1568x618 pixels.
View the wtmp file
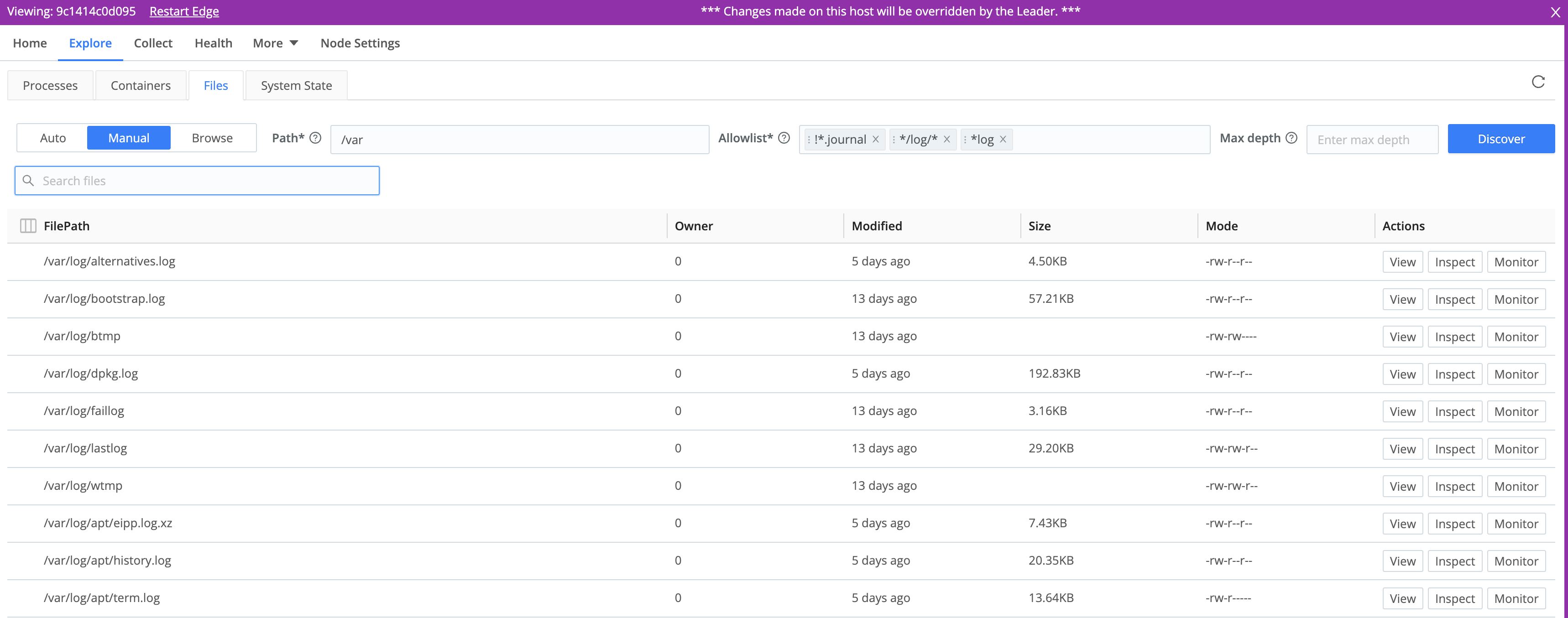click(1402, 487)
